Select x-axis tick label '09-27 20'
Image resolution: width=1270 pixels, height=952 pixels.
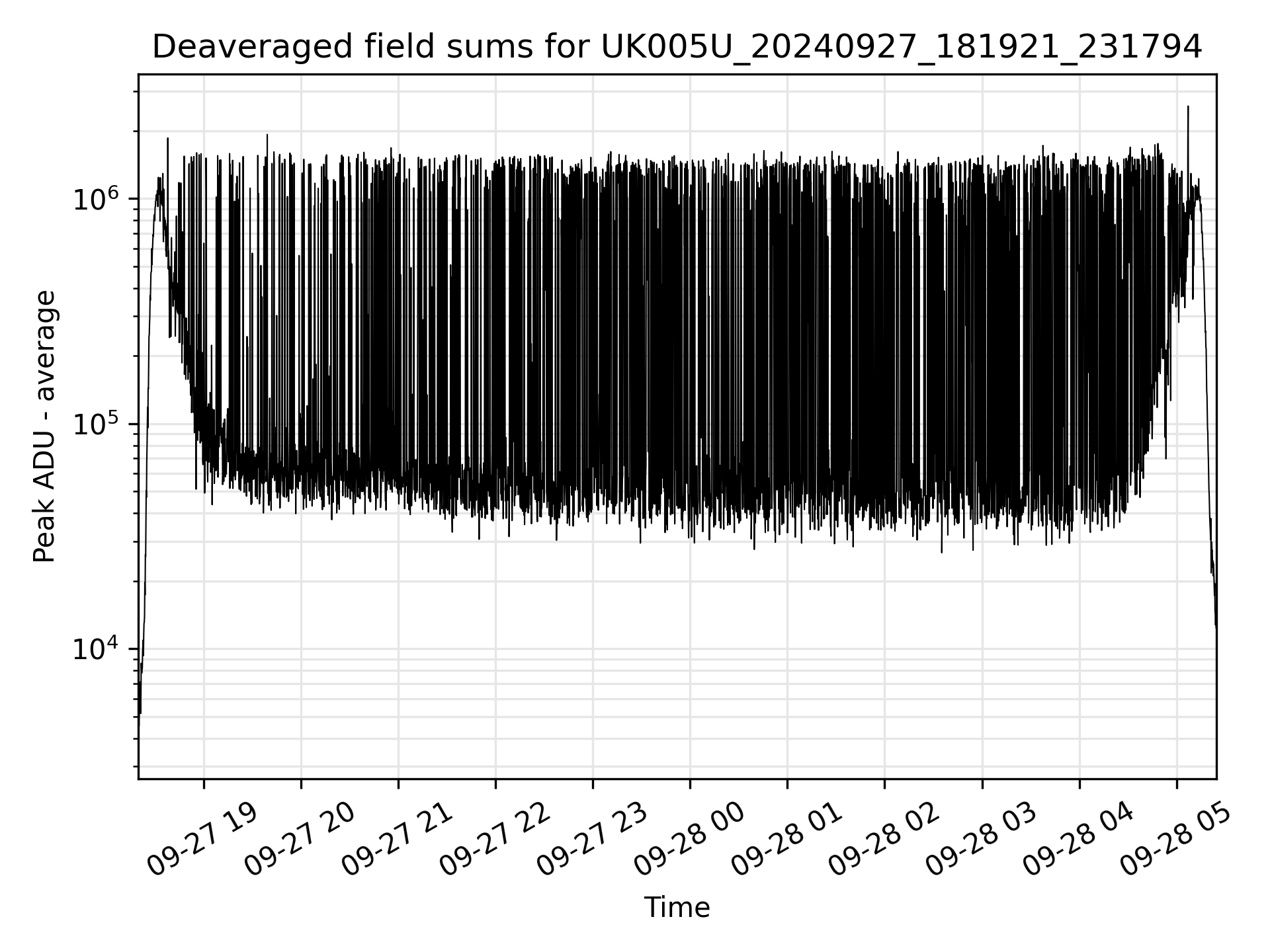tap(299, 839)
